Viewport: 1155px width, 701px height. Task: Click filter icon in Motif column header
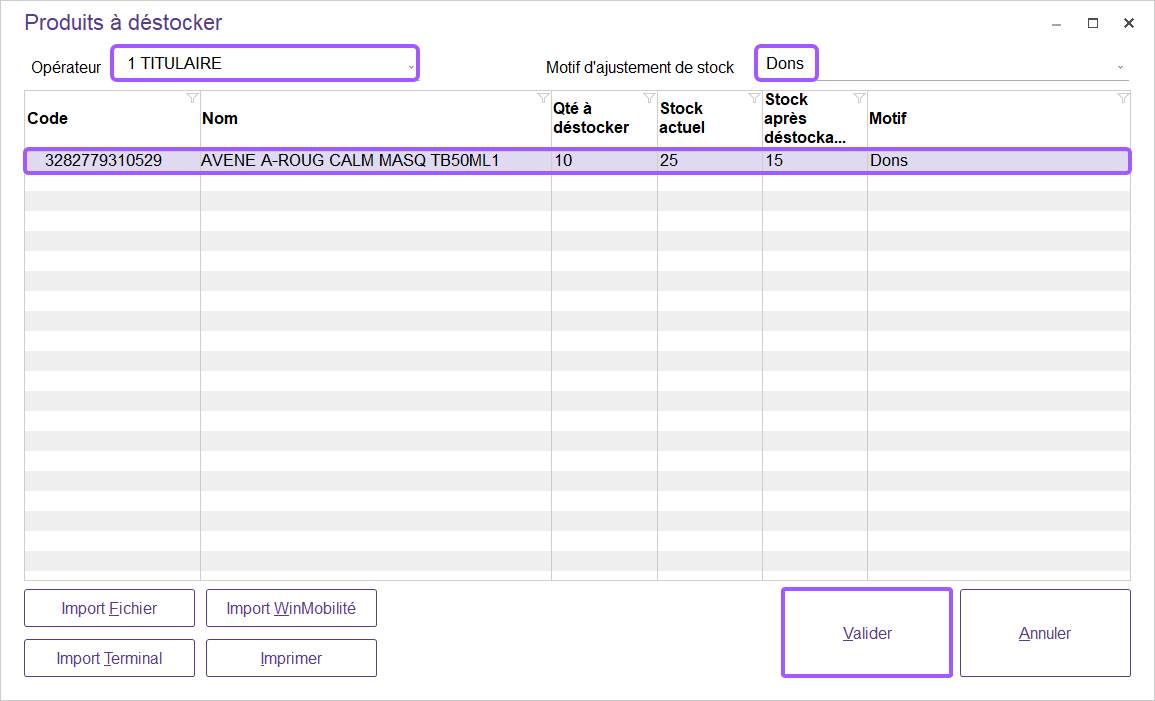(x=1122, y=98)
